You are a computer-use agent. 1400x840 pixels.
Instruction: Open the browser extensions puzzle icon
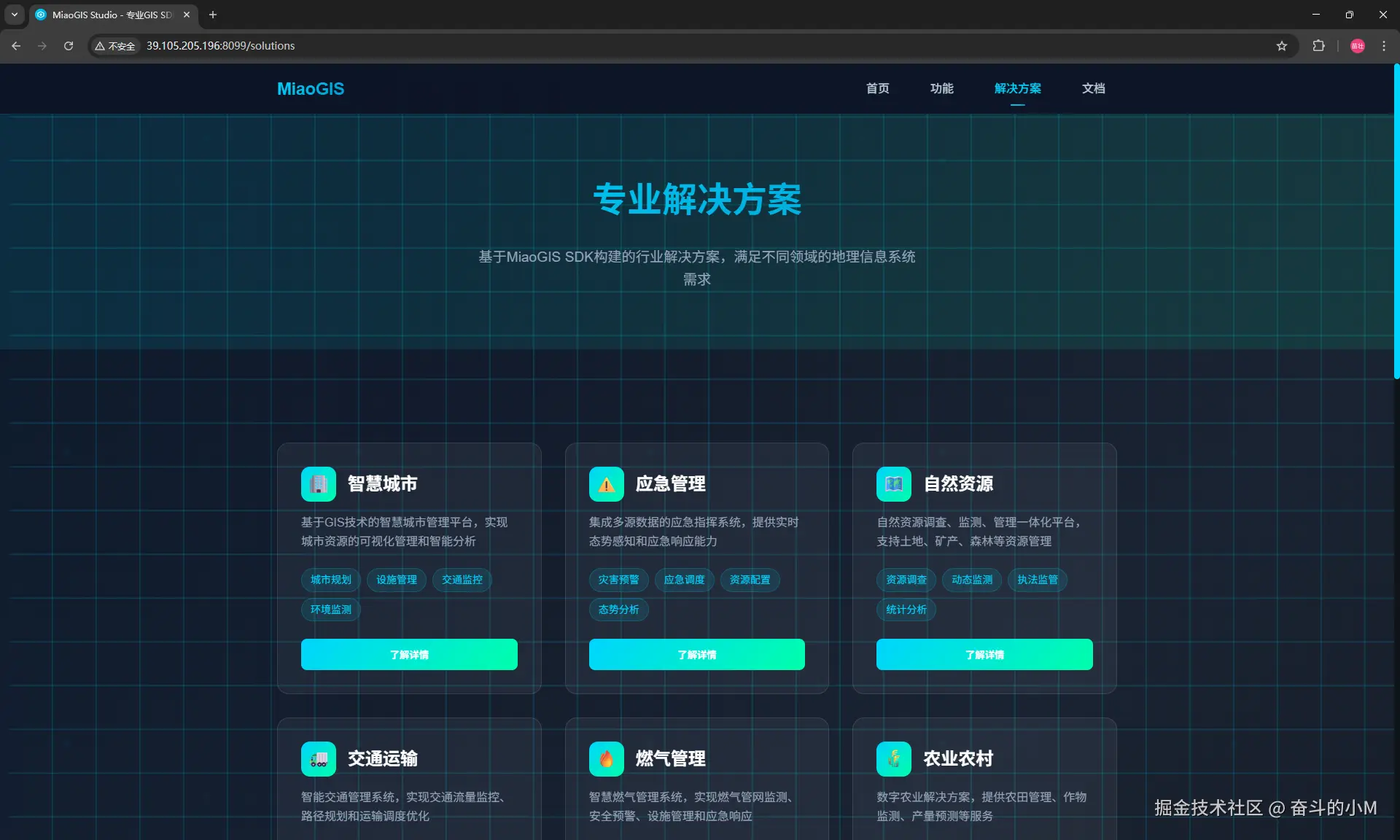point(1318,46)
